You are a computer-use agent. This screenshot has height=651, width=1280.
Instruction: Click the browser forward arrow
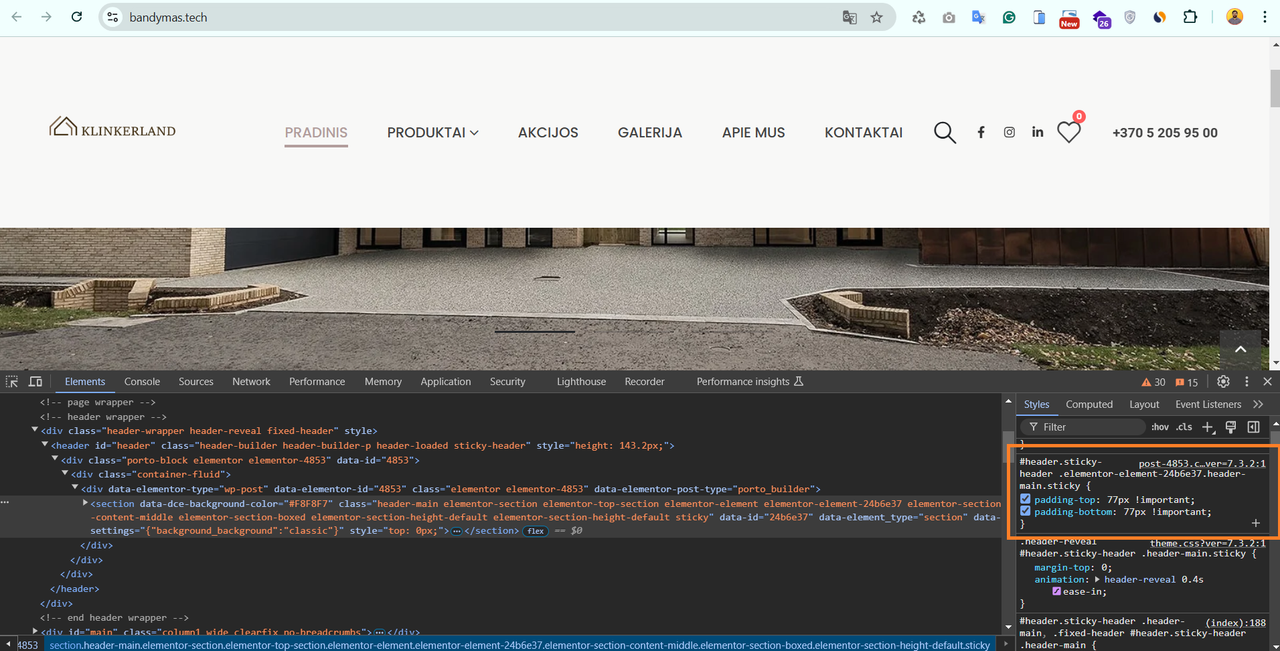[46, 17]
